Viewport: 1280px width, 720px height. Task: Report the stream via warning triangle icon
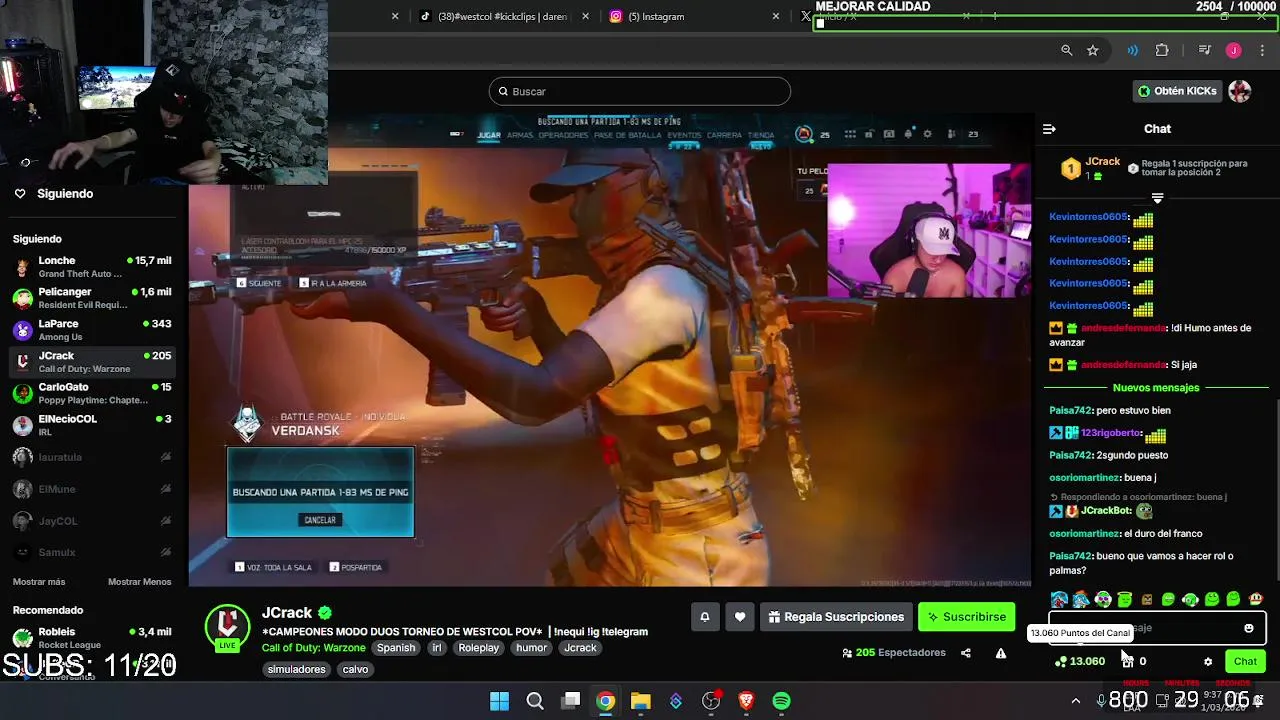1001,653
